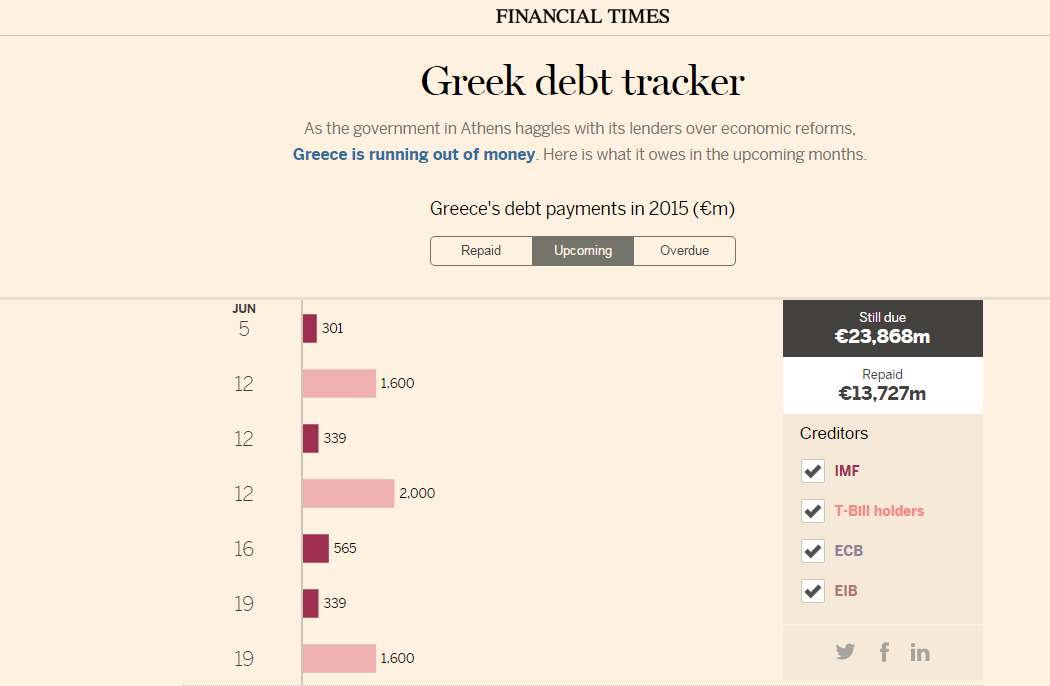Click the Still due €23,868m box
Viewport: 1050px width, 686px height.
click(x=882, y=328)
